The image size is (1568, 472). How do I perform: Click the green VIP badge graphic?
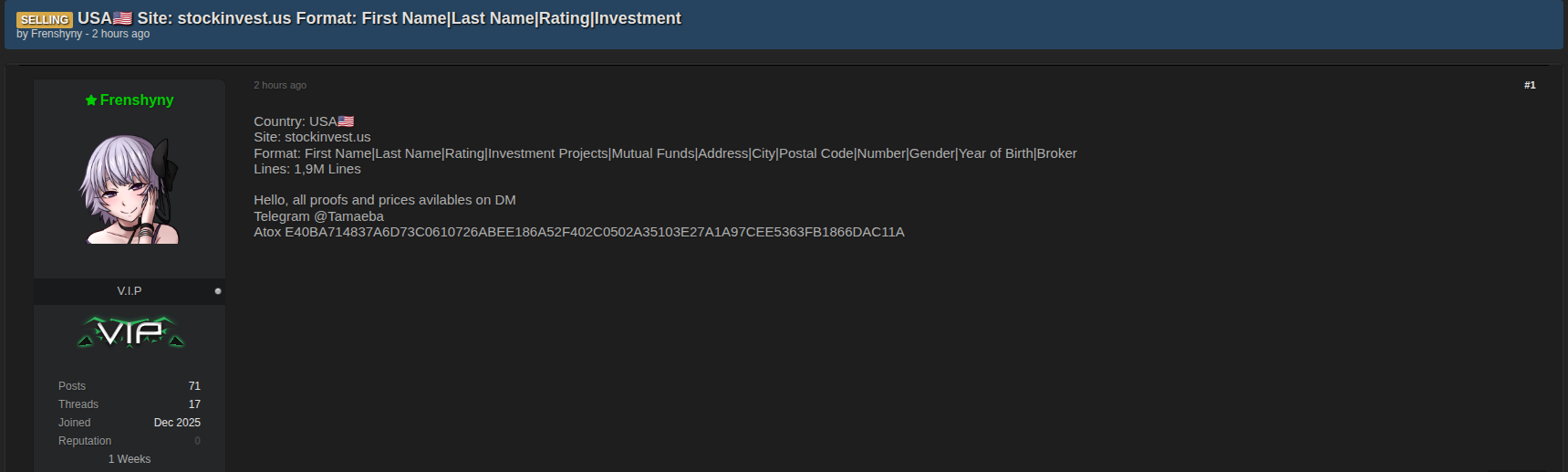(x=130, y=333)
